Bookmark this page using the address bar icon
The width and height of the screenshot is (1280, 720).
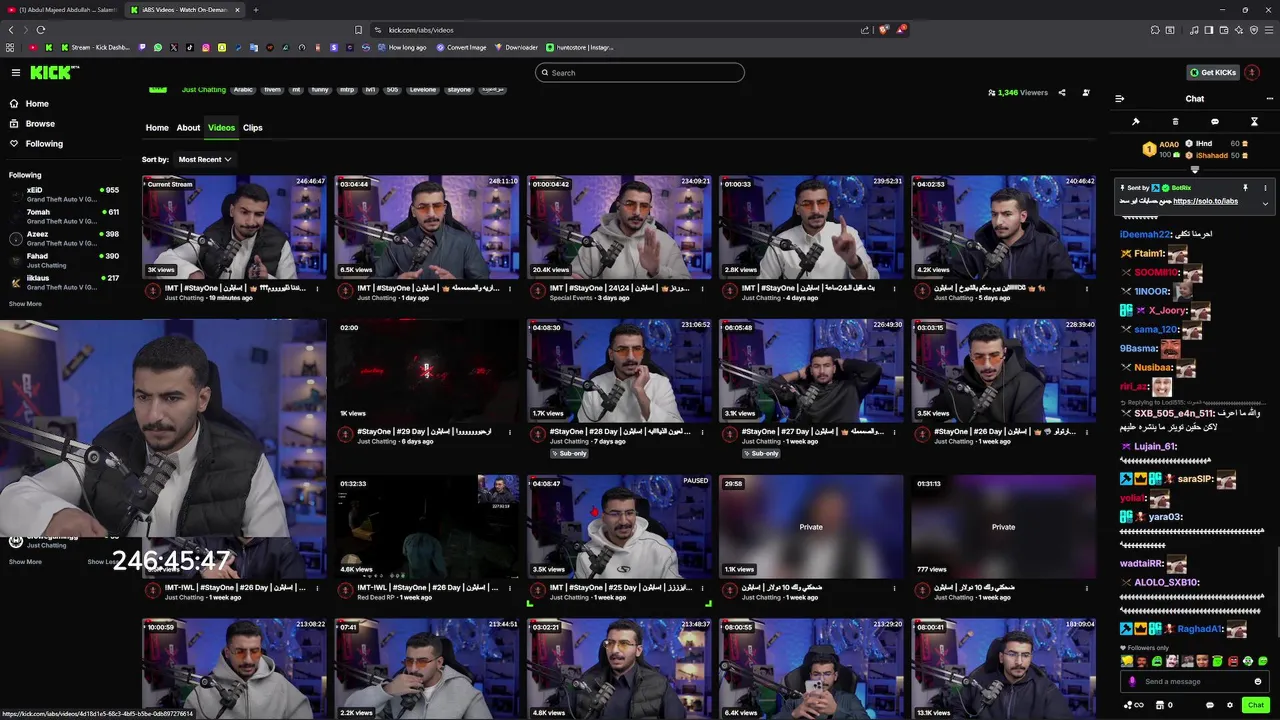point(358,30)
